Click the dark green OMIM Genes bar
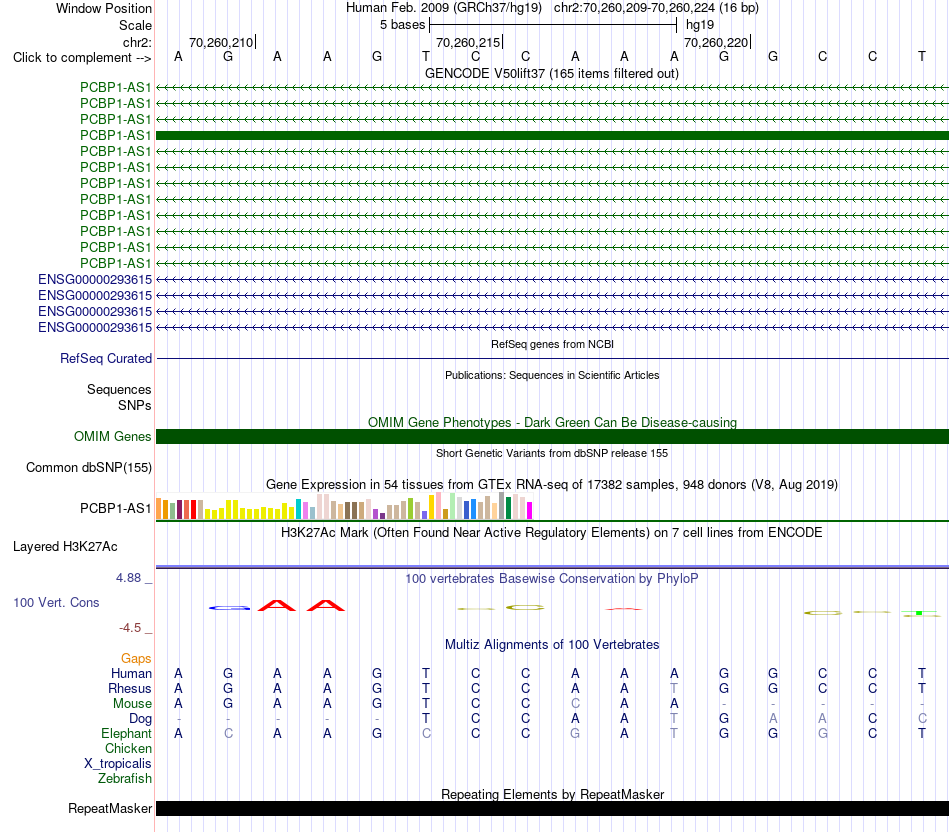Image resolution: width=950 pixels, height=832 pixels. (552, 436)
